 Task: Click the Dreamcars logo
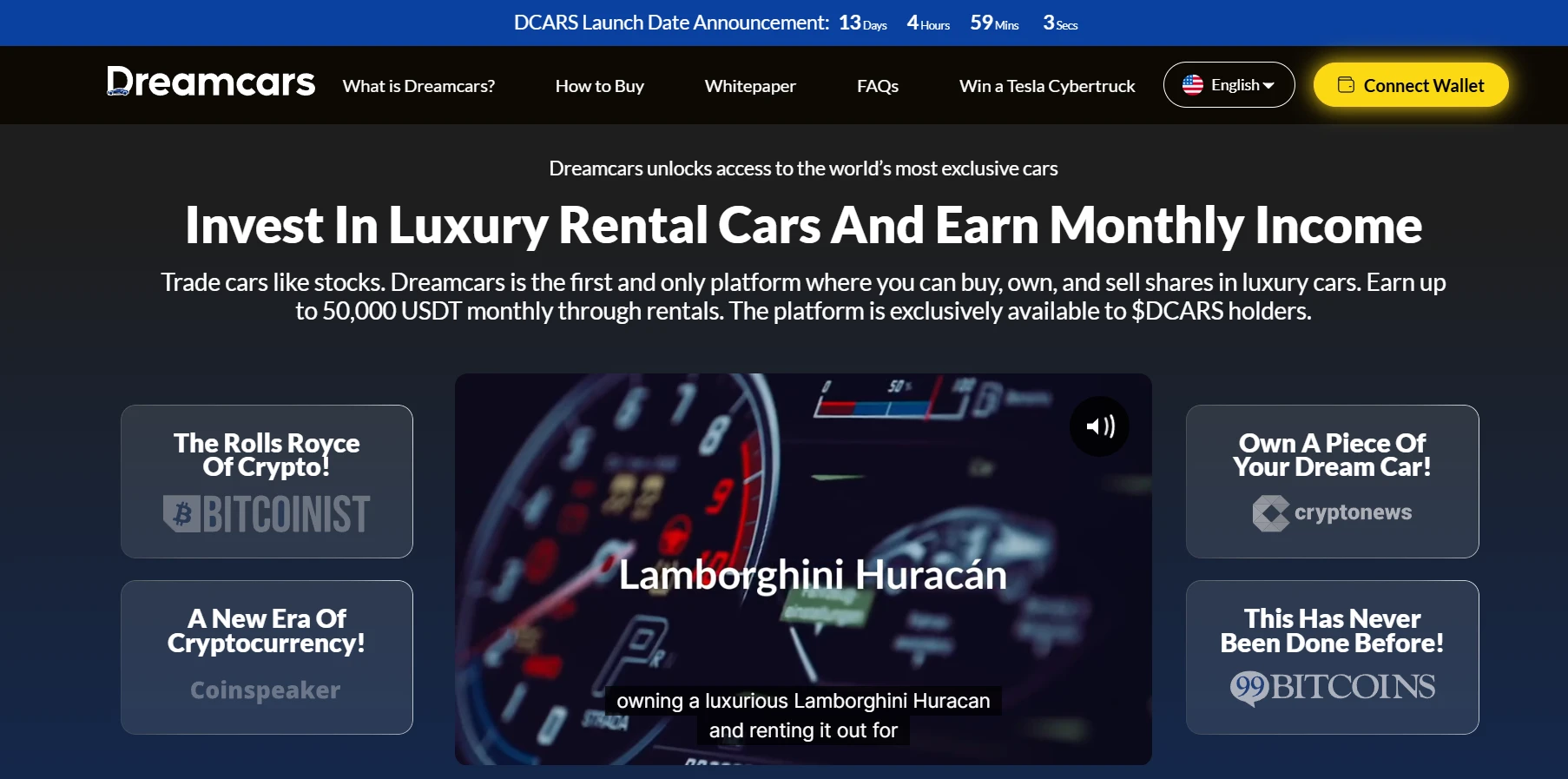(210, 83)
